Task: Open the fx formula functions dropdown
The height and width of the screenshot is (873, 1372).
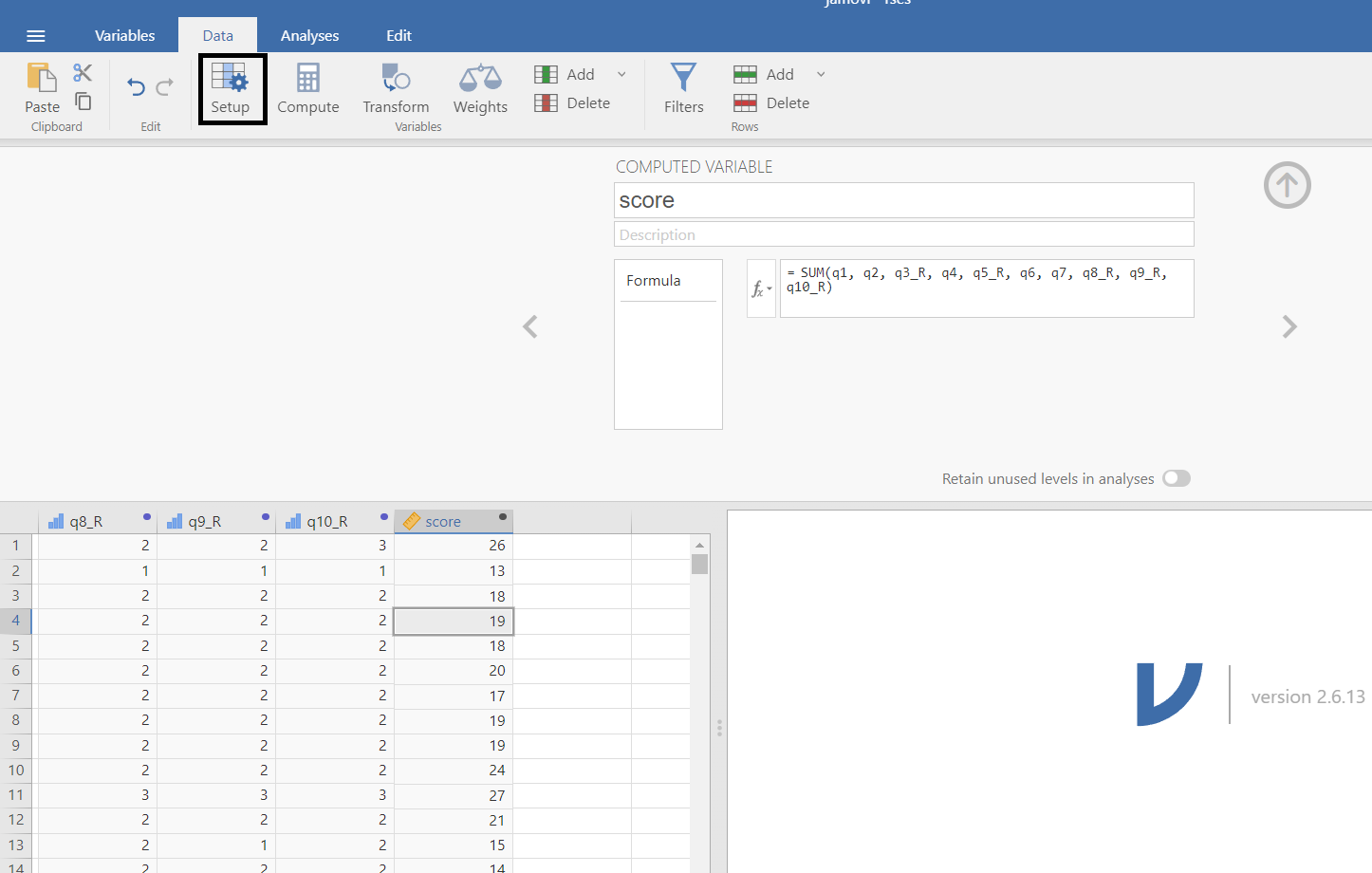Action: click(761, 289)
